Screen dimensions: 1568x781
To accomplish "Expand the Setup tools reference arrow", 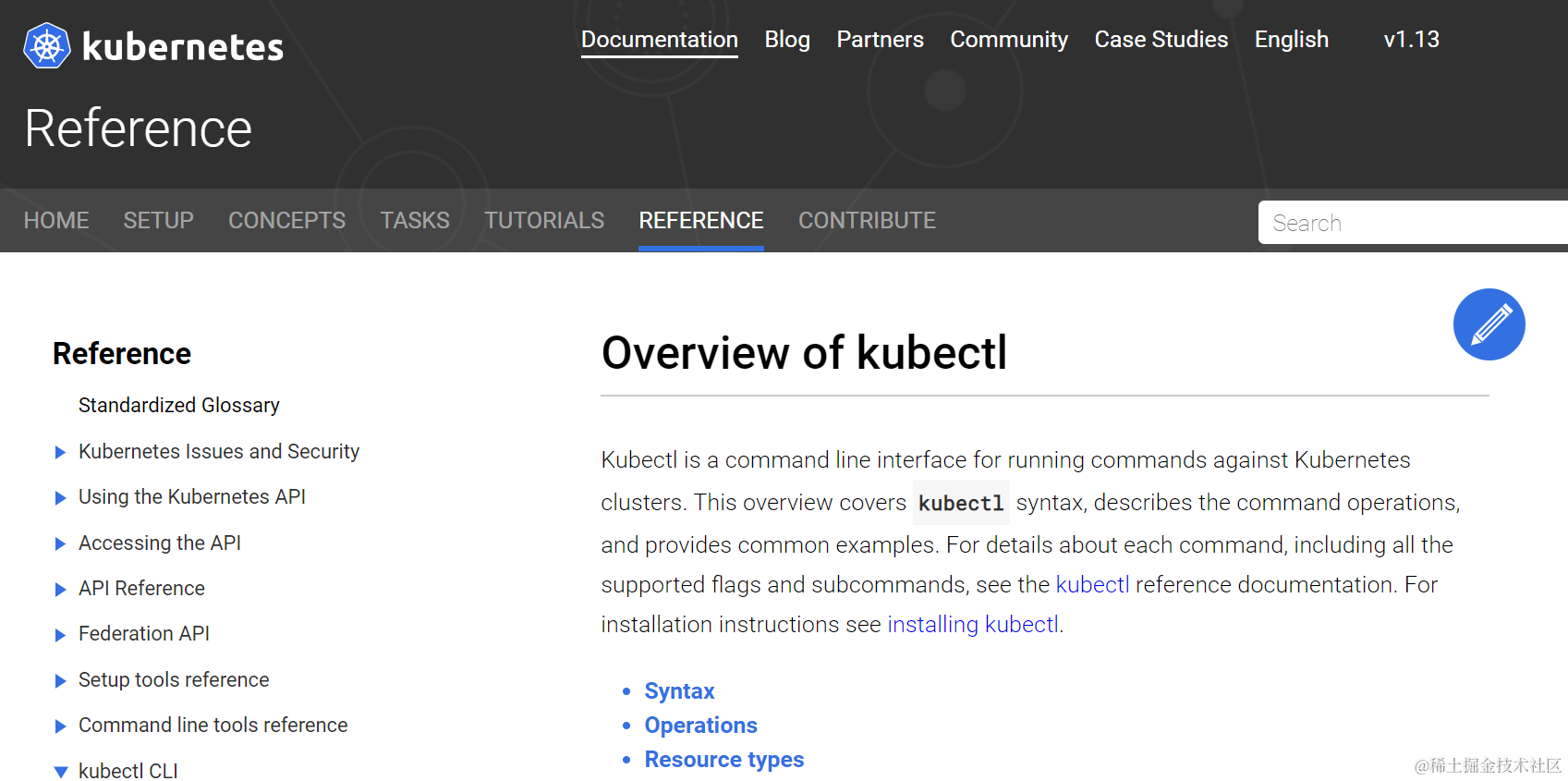I will [60, 681].
